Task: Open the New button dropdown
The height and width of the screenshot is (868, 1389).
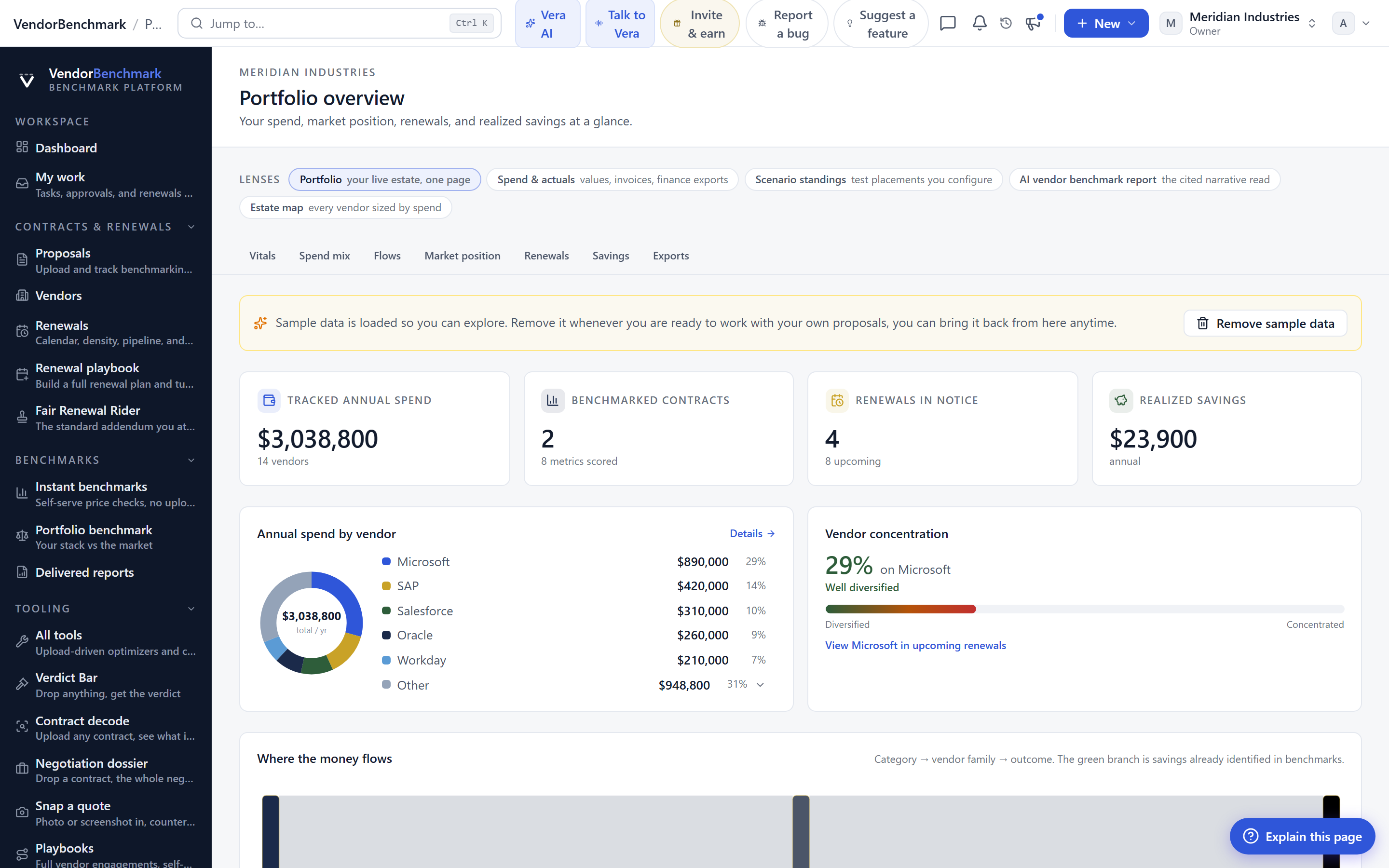Action: [x=1105, y=24]
